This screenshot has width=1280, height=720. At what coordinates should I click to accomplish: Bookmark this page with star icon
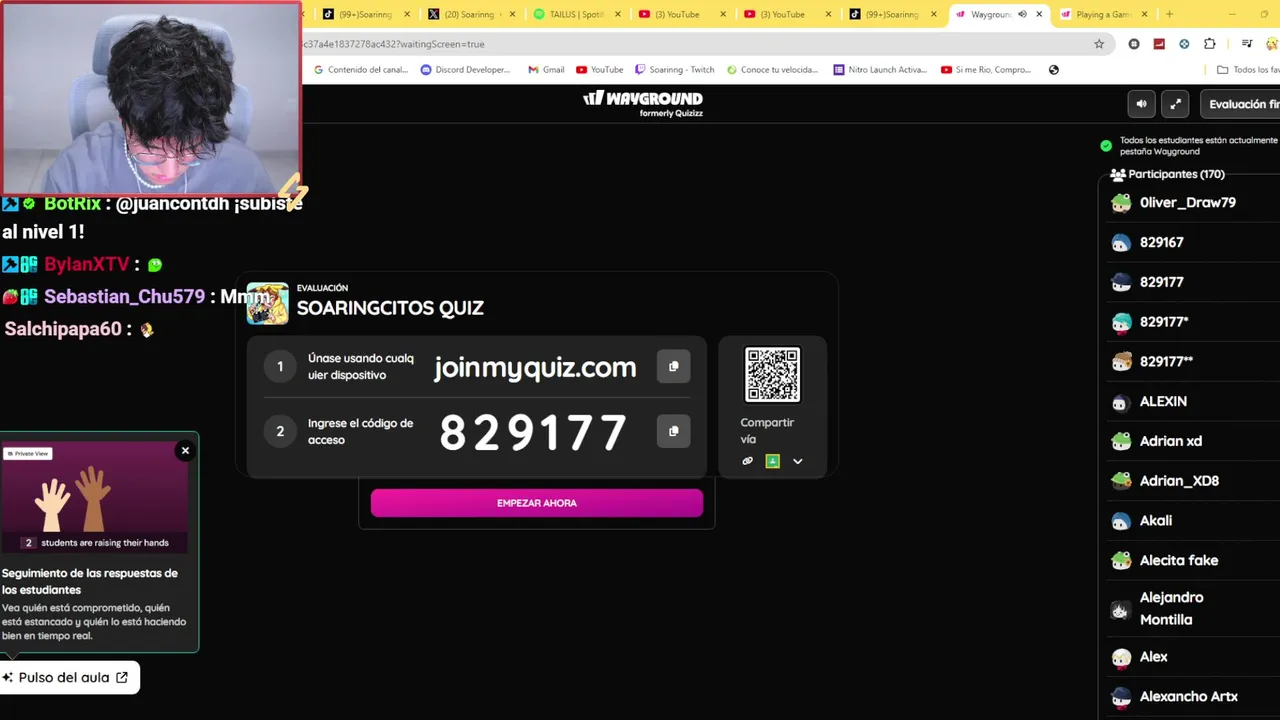click(x=1099, y=44)
